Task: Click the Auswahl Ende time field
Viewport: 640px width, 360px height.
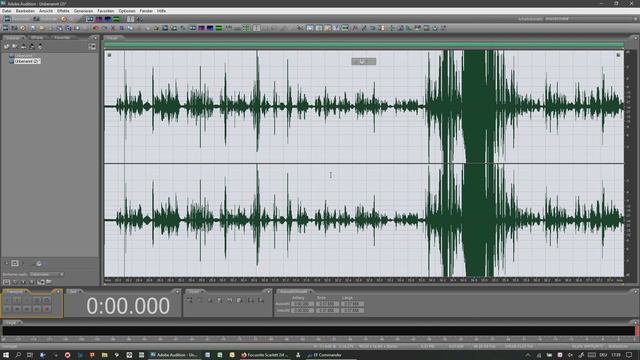Action: coord(327,304)
